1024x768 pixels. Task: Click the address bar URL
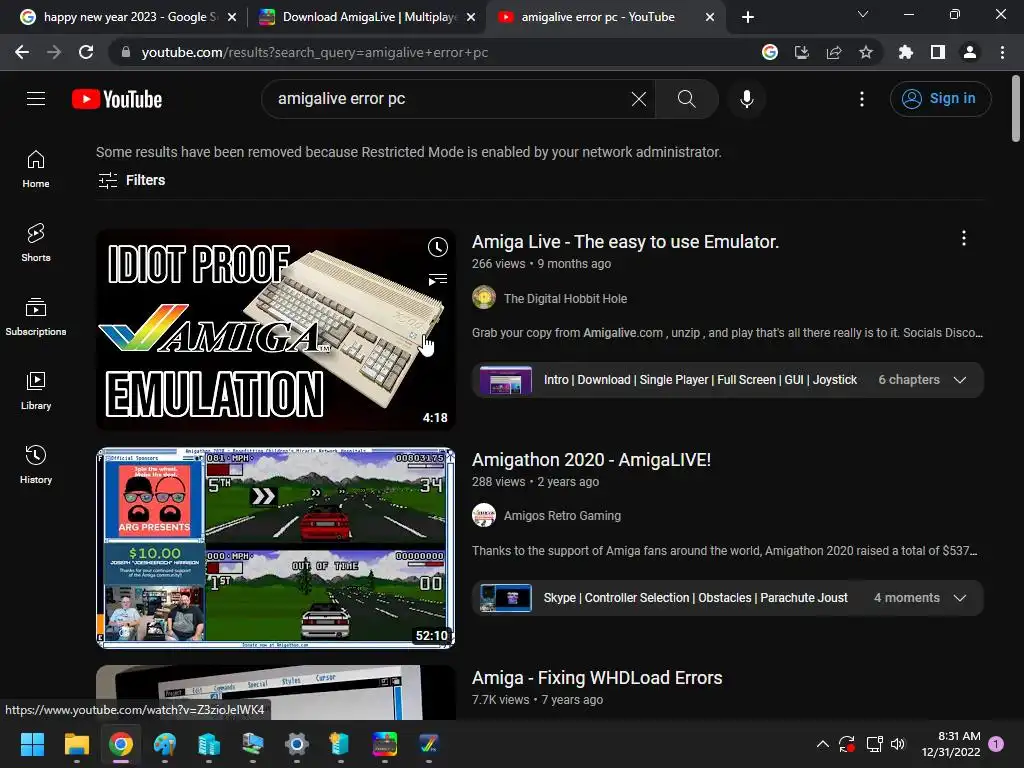coord(314,52)
